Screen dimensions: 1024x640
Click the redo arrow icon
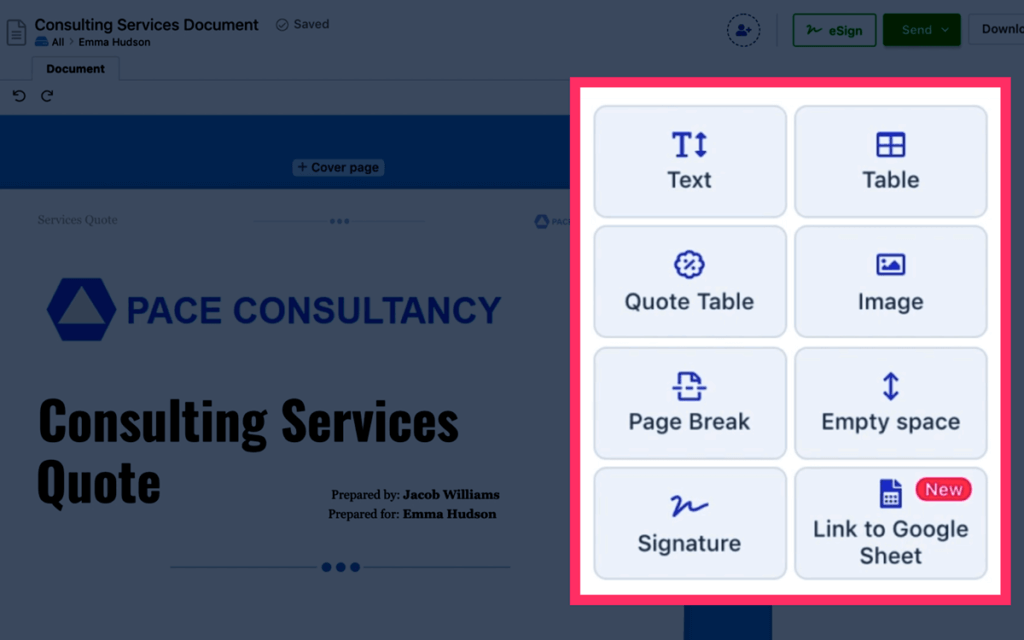pyautogui.click(x=47, y=96)
